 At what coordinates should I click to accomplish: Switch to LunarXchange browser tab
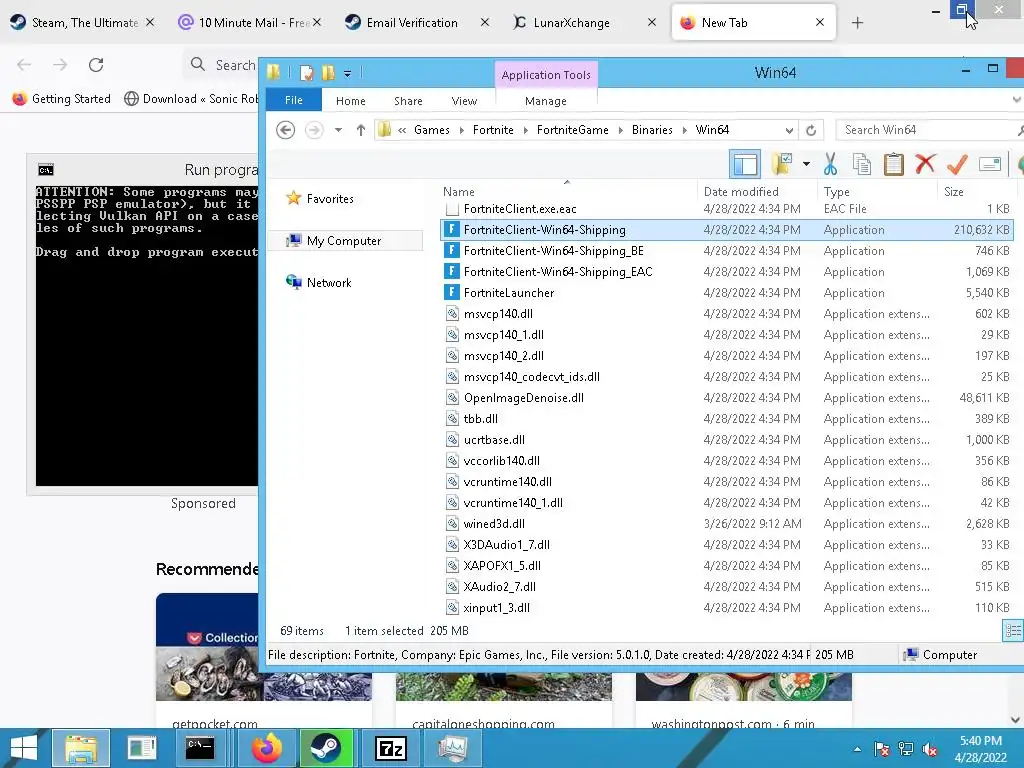pyautogui.click(x=571, y=23)
